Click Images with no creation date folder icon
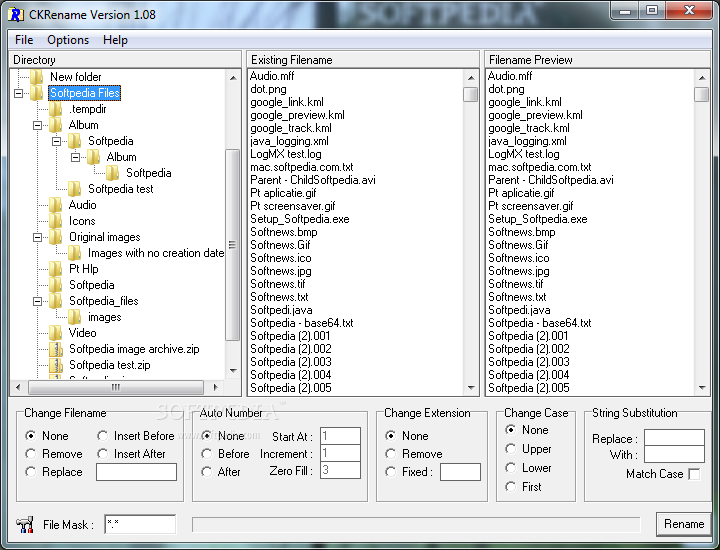This screenshot has width=720, height=550. tap(74, 253)
